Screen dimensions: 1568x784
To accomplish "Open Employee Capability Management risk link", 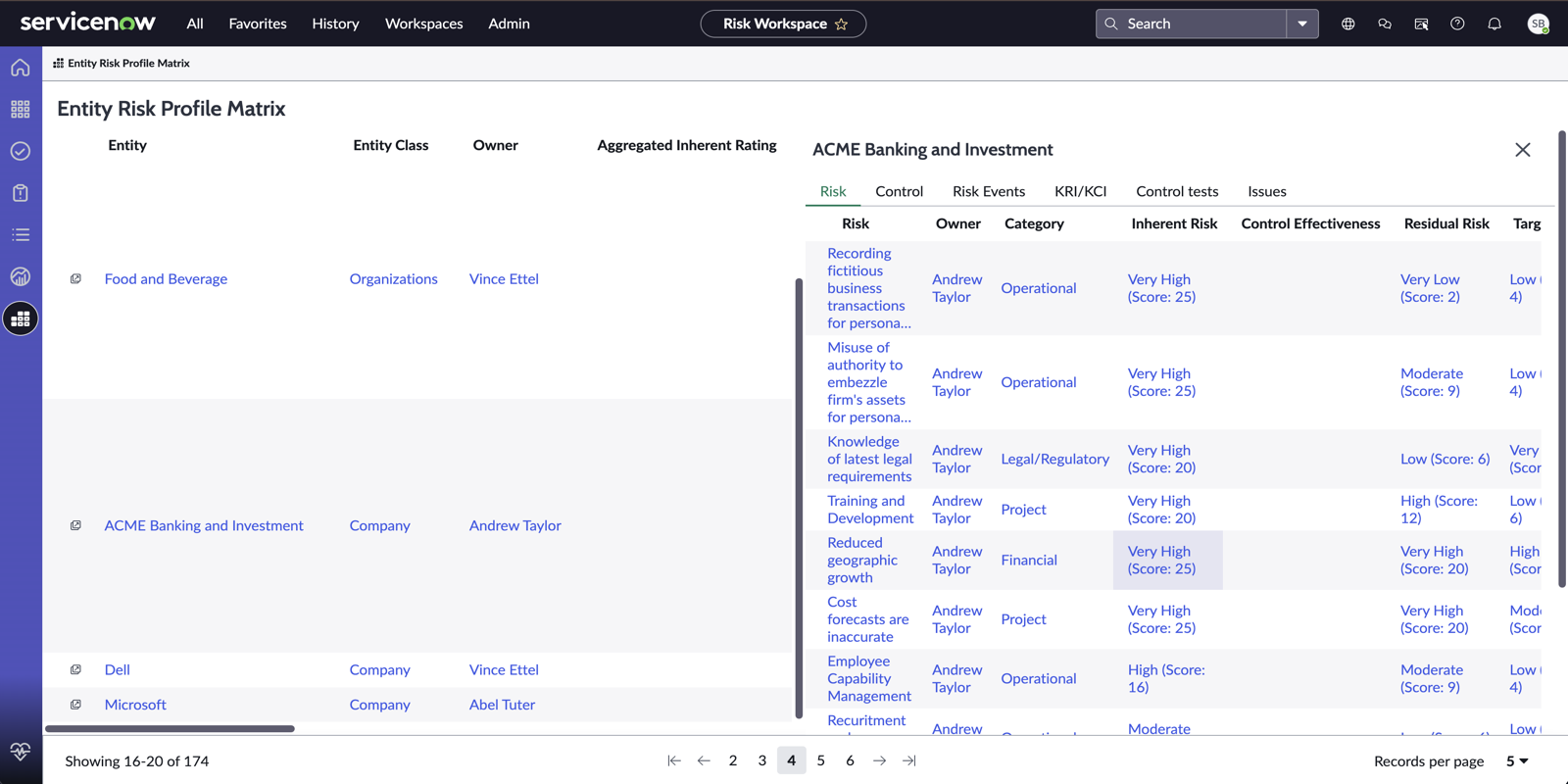I will click(x=869, y=679).
